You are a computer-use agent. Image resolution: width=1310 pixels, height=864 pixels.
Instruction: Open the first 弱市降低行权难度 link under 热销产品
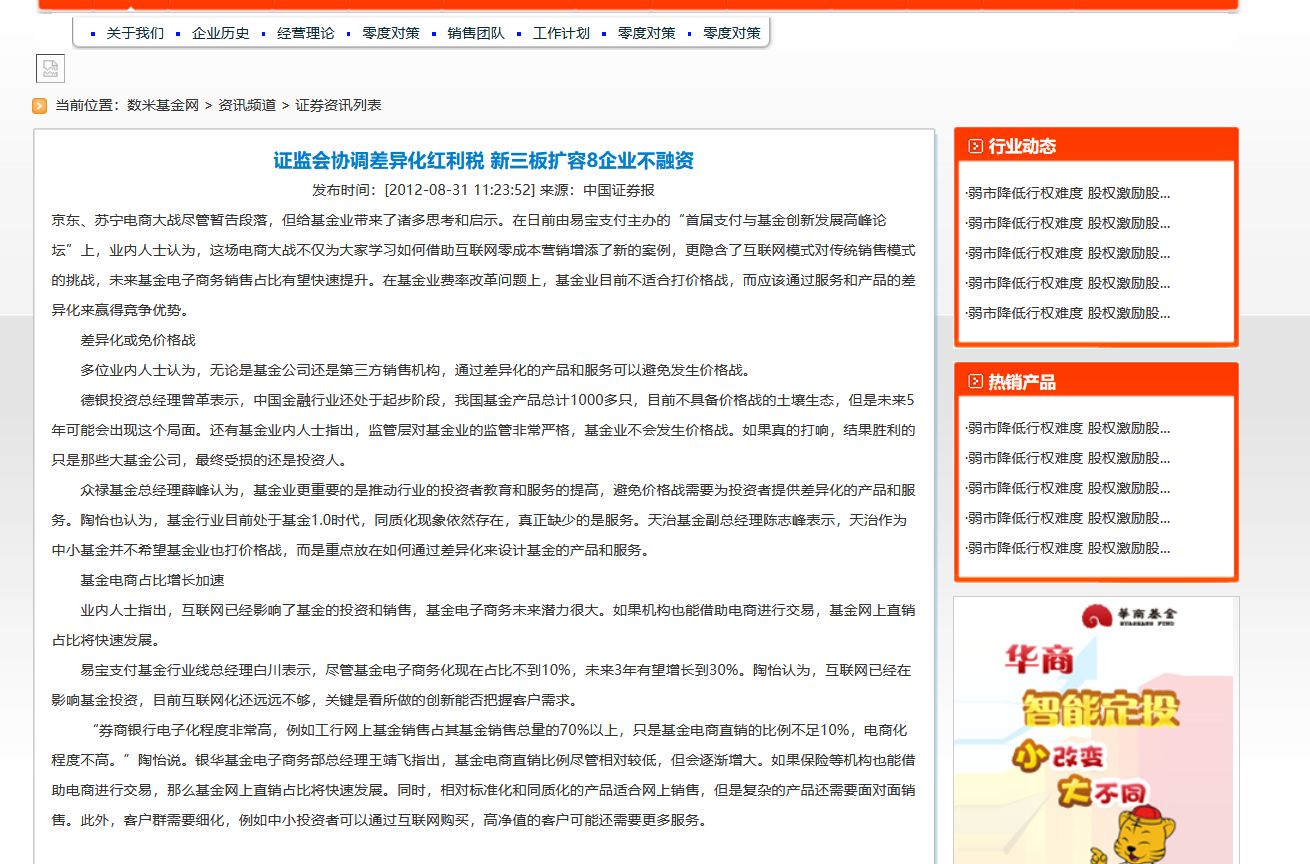(1067, 428)
